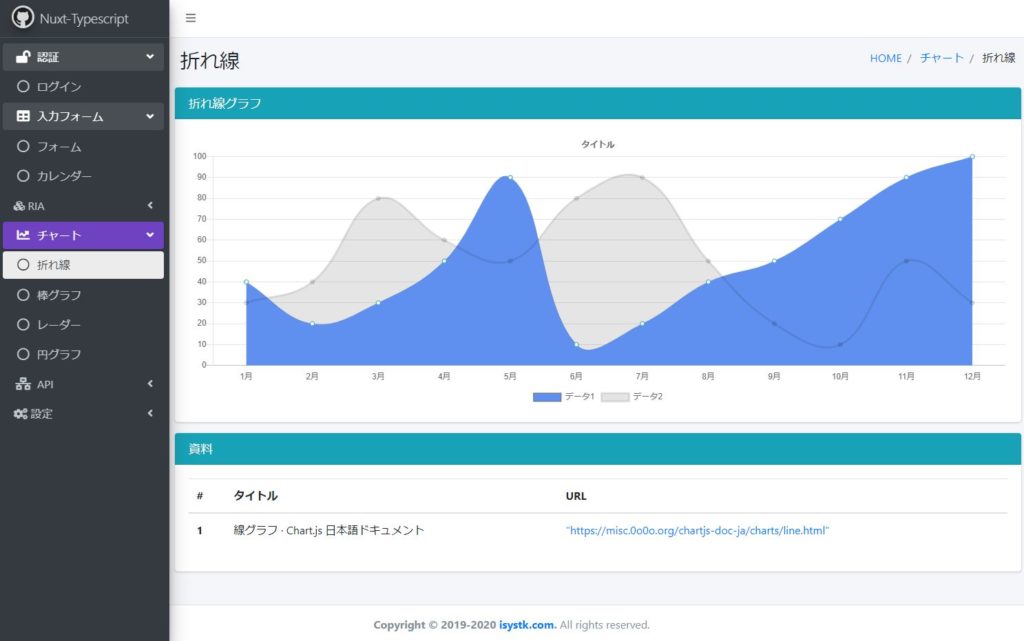Click the 資料 card header
This screenshot has height=641, width=1024.
pyautogui.click(x=598, y=449)
